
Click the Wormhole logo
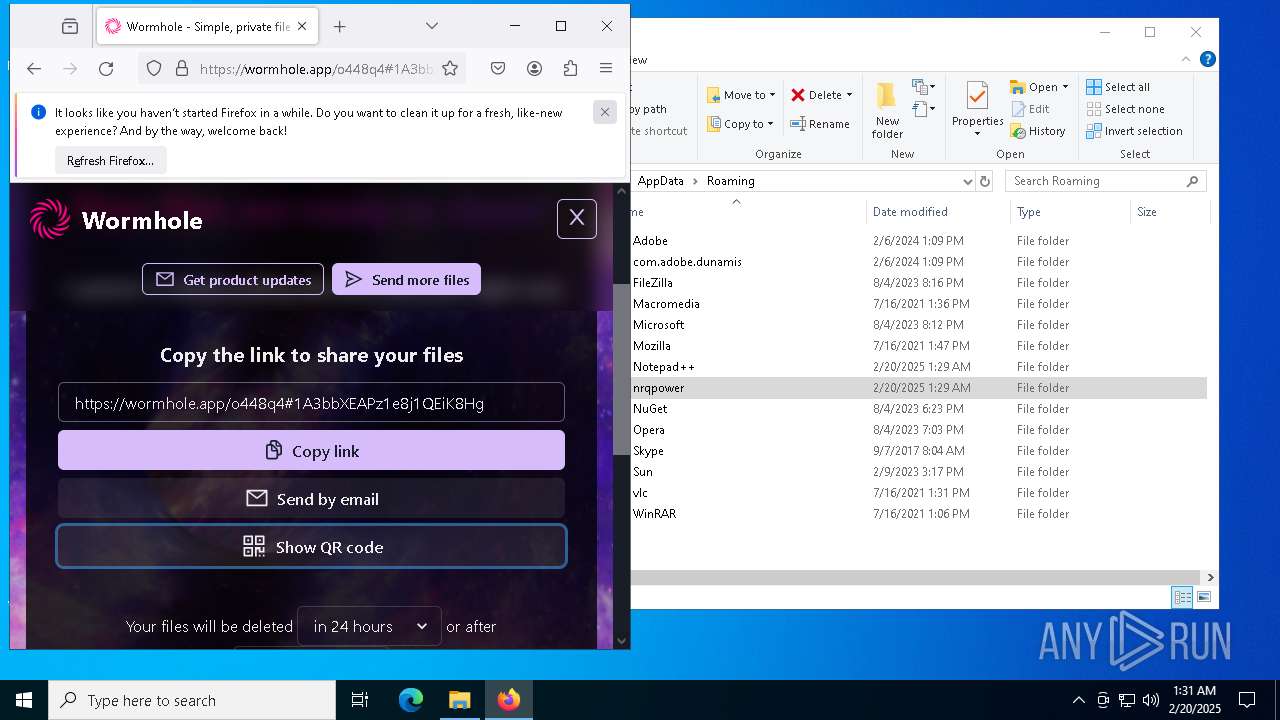116,220
